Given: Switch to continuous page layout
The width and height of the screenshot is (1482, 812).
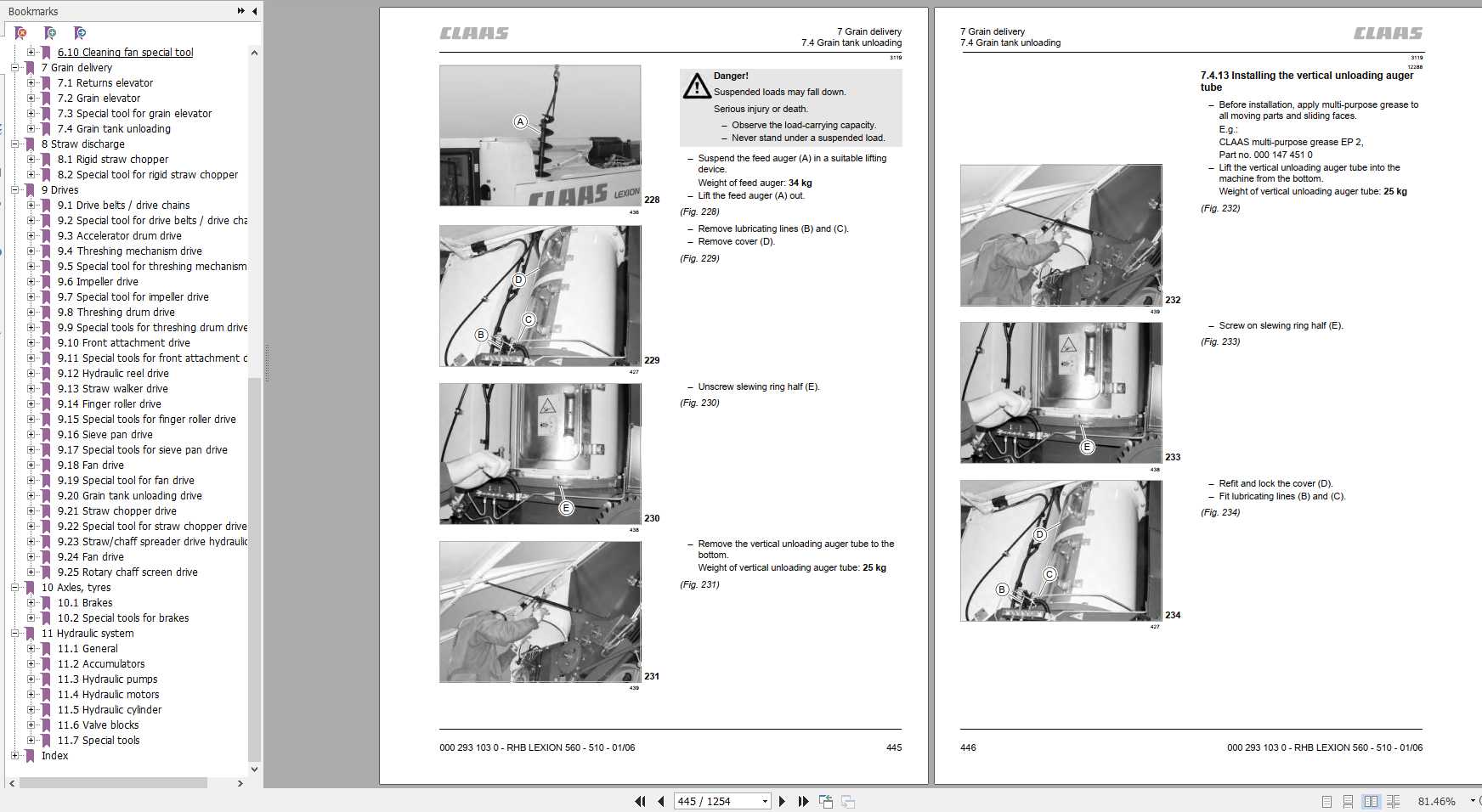Looking at the screenshot, I should [x=1348, y=801].
